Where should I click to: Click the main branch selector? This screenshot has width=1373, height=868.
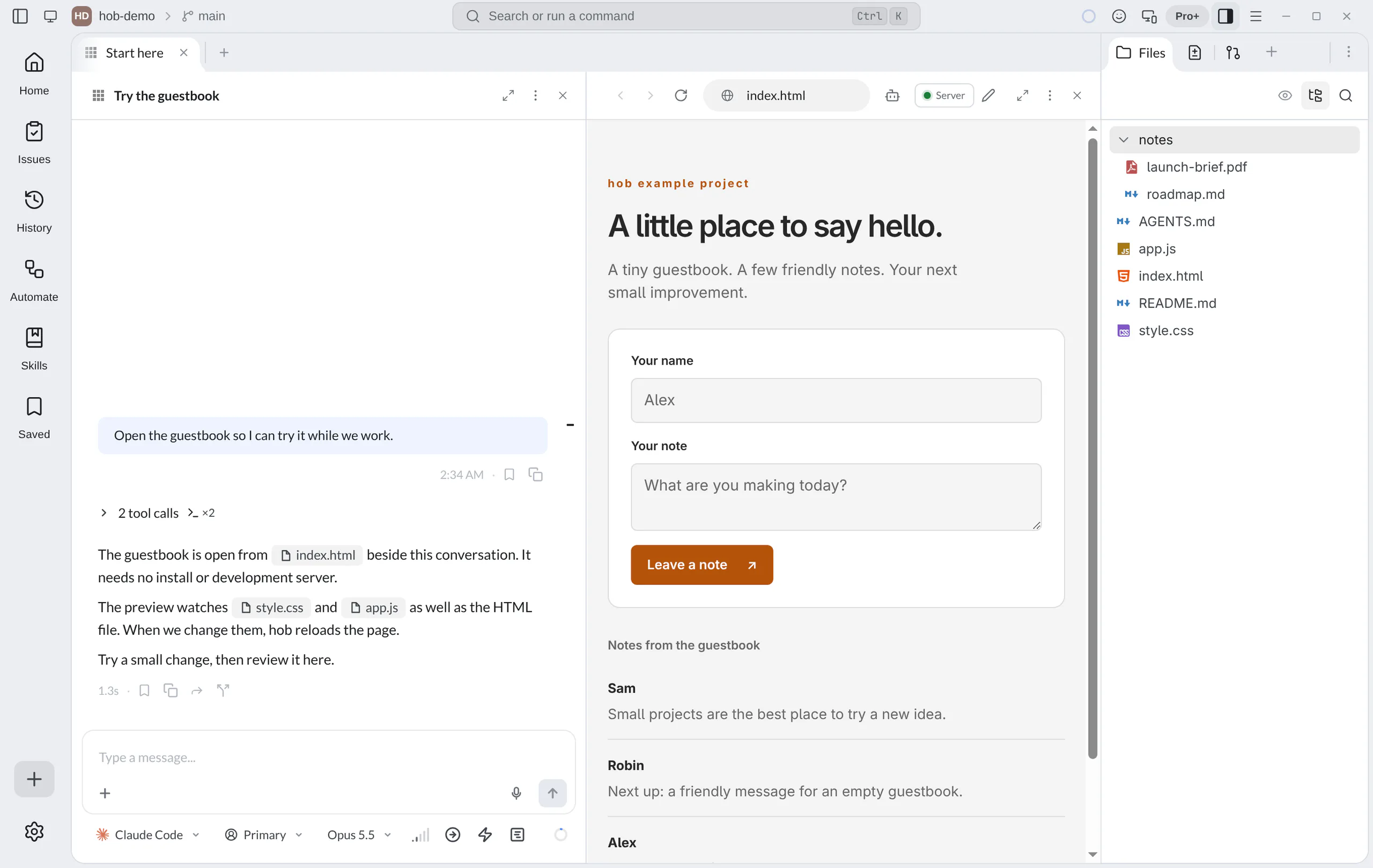(204, 16)
